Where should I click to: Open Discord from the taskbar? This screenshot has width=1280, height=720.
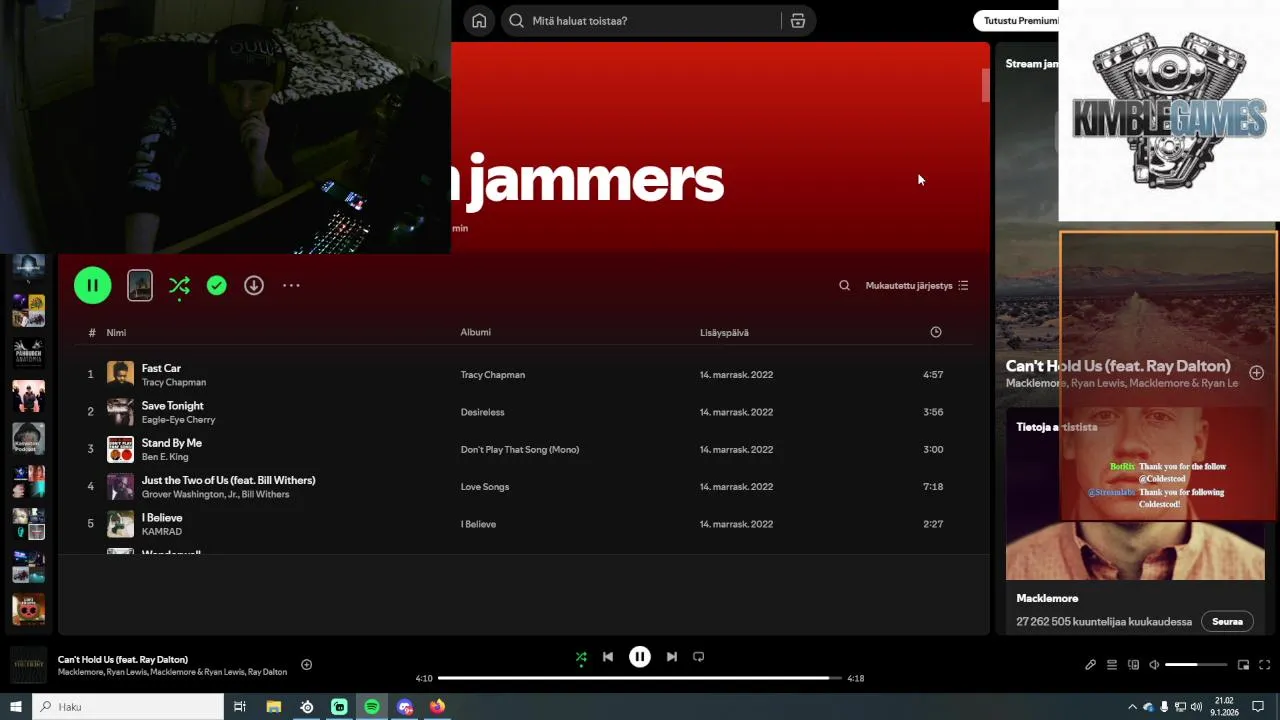(x=405, y=707)
